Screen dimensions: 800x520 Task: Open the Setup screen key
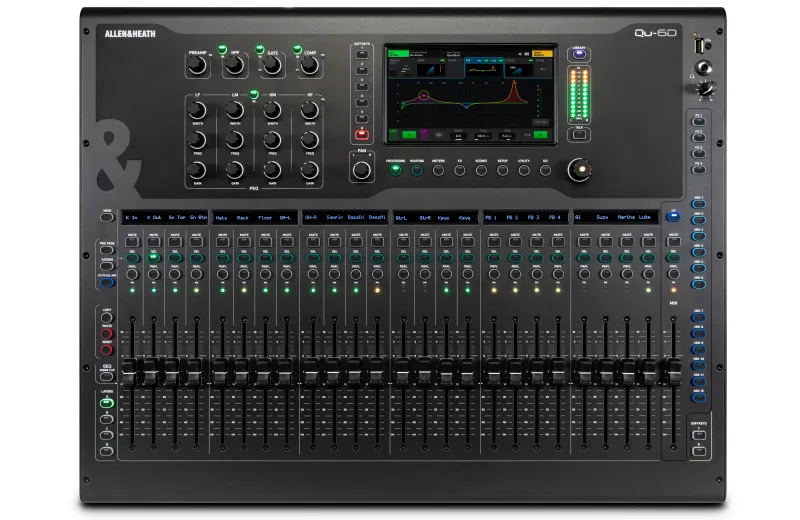(503, 170)
